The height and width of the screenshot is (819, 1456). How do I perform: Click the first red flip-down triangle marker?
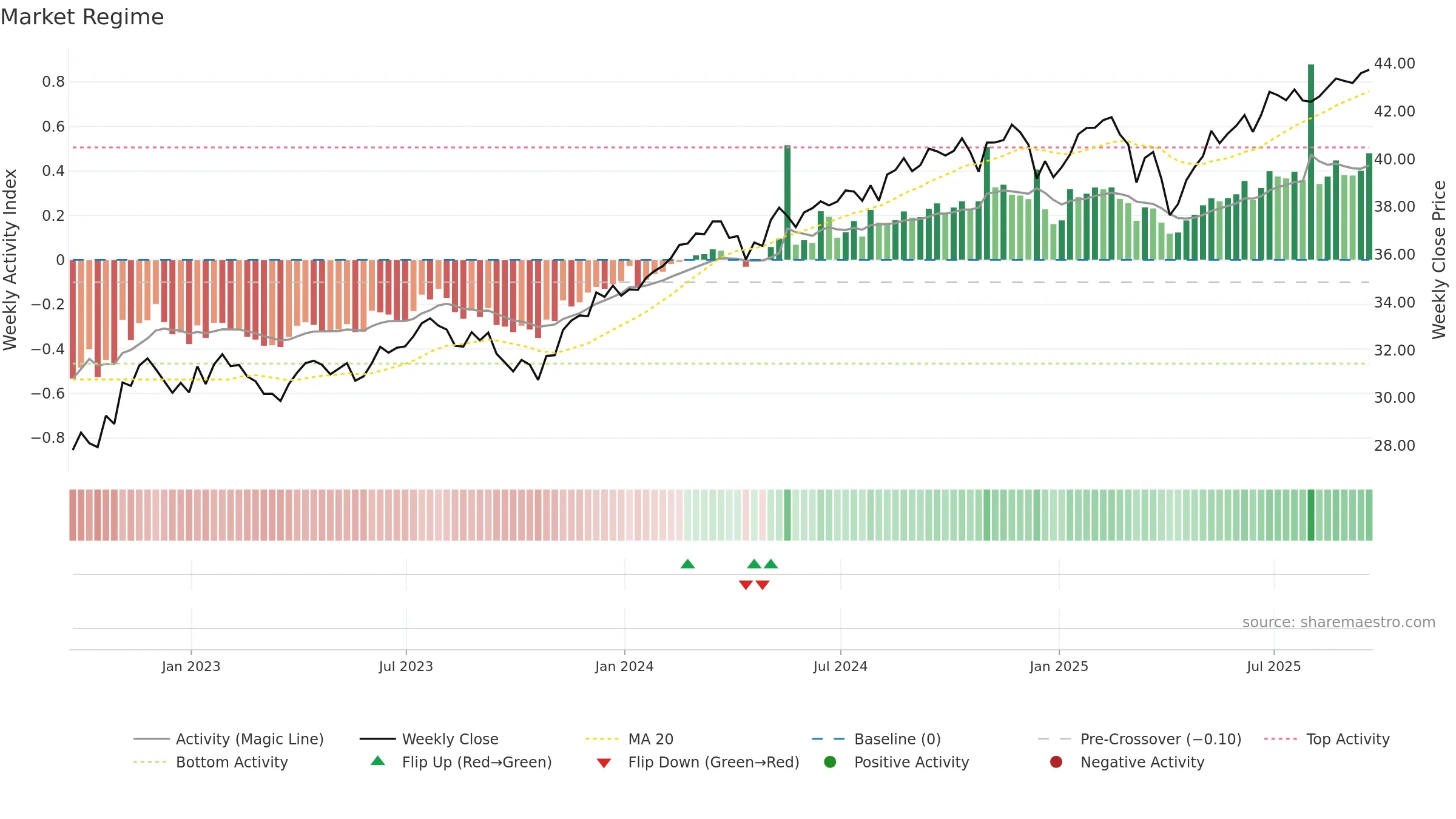(x=746, y=585)
